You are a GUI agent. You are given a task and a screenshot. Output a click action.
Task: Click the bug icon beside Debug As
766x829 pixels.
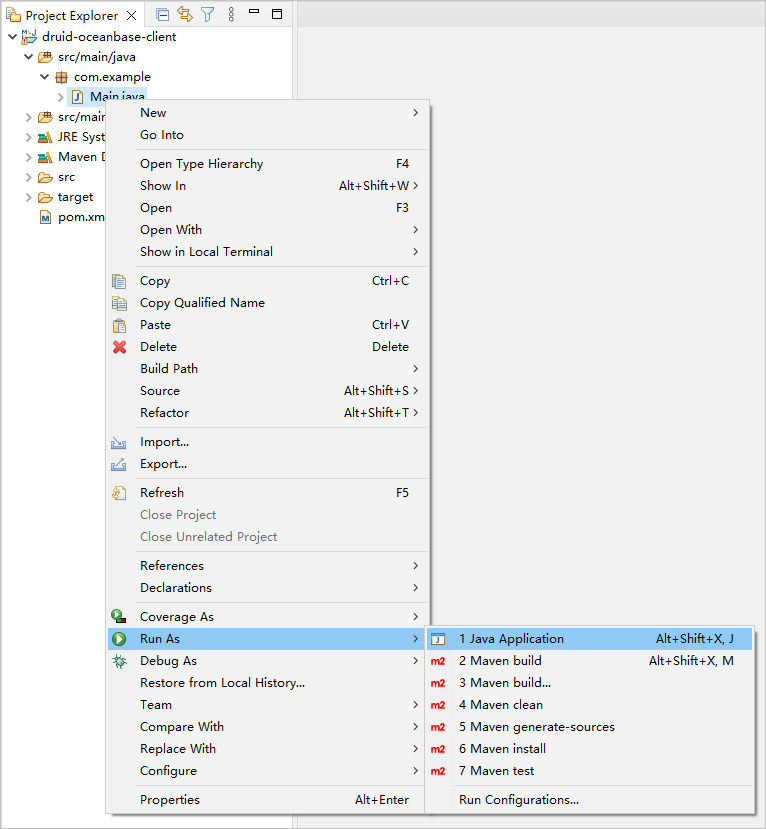(119, 661)
